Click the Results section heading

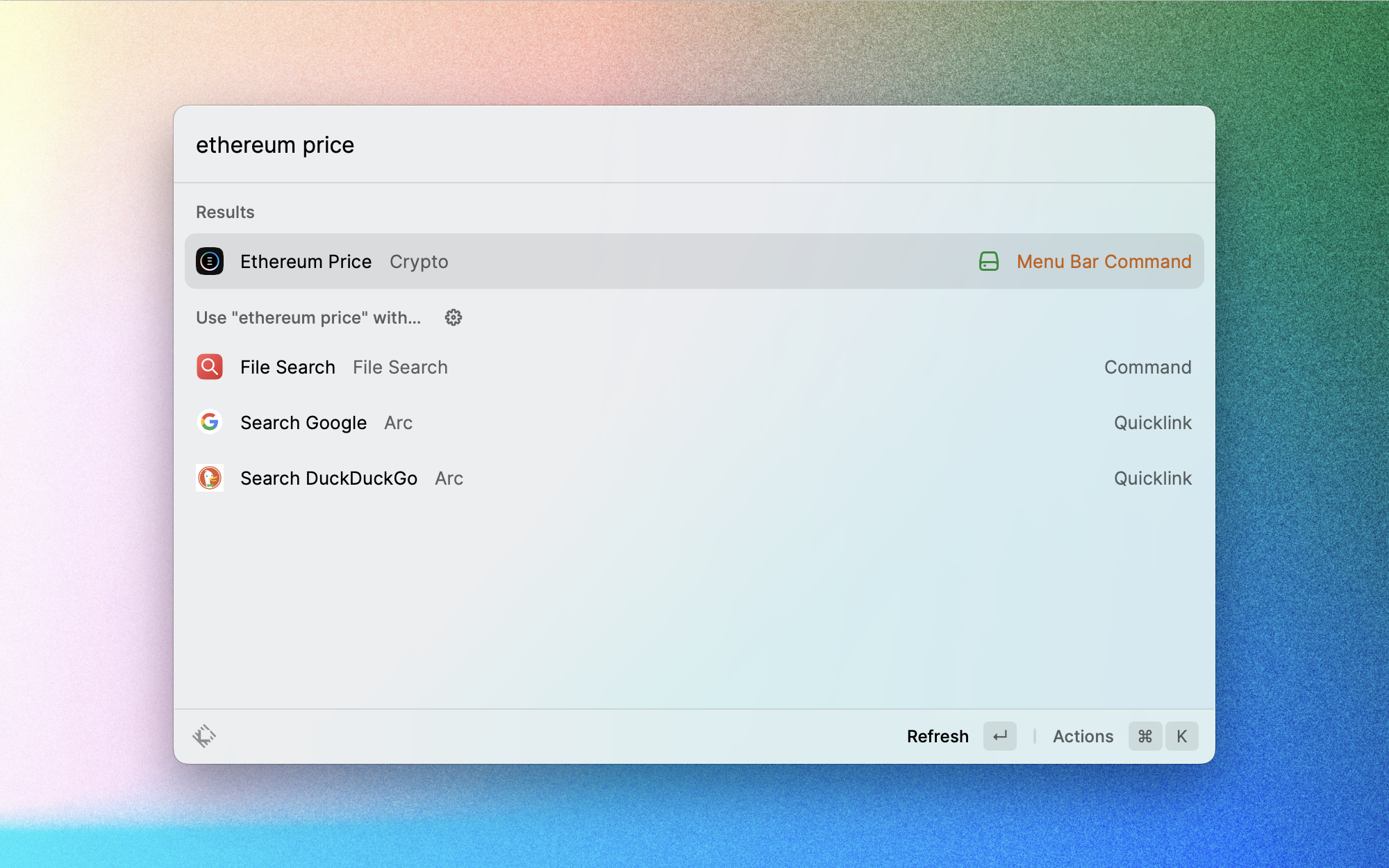coord(225,212)
